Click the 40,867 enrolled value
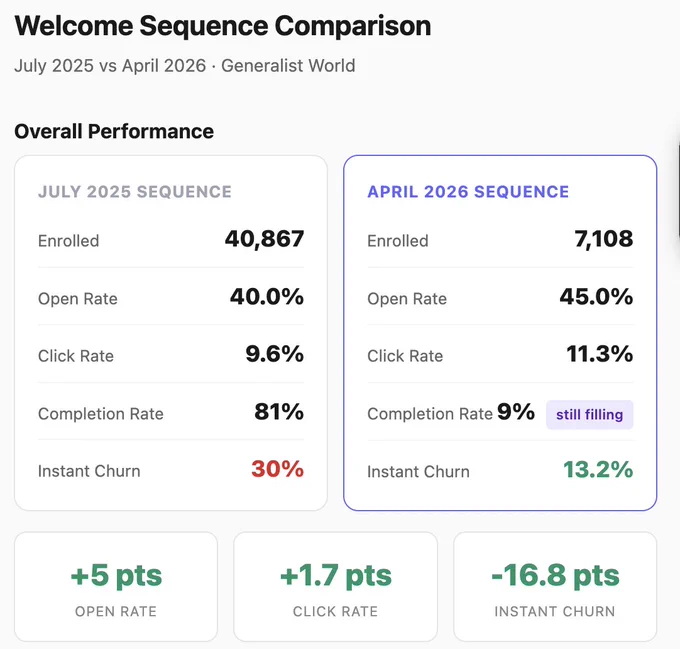This screenshot has width=680, height=649. click(x=264, y=239)
